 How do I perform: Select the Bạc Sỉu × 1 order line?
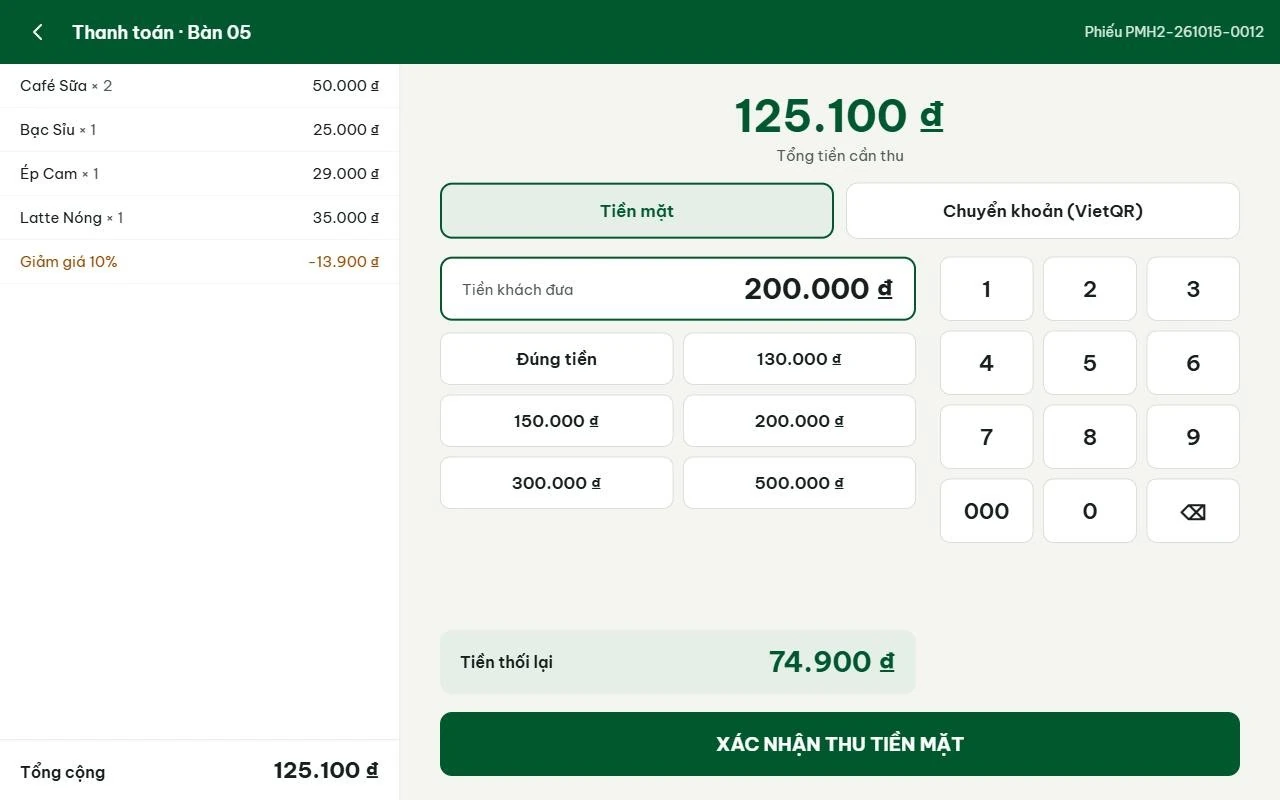[199, 130]
